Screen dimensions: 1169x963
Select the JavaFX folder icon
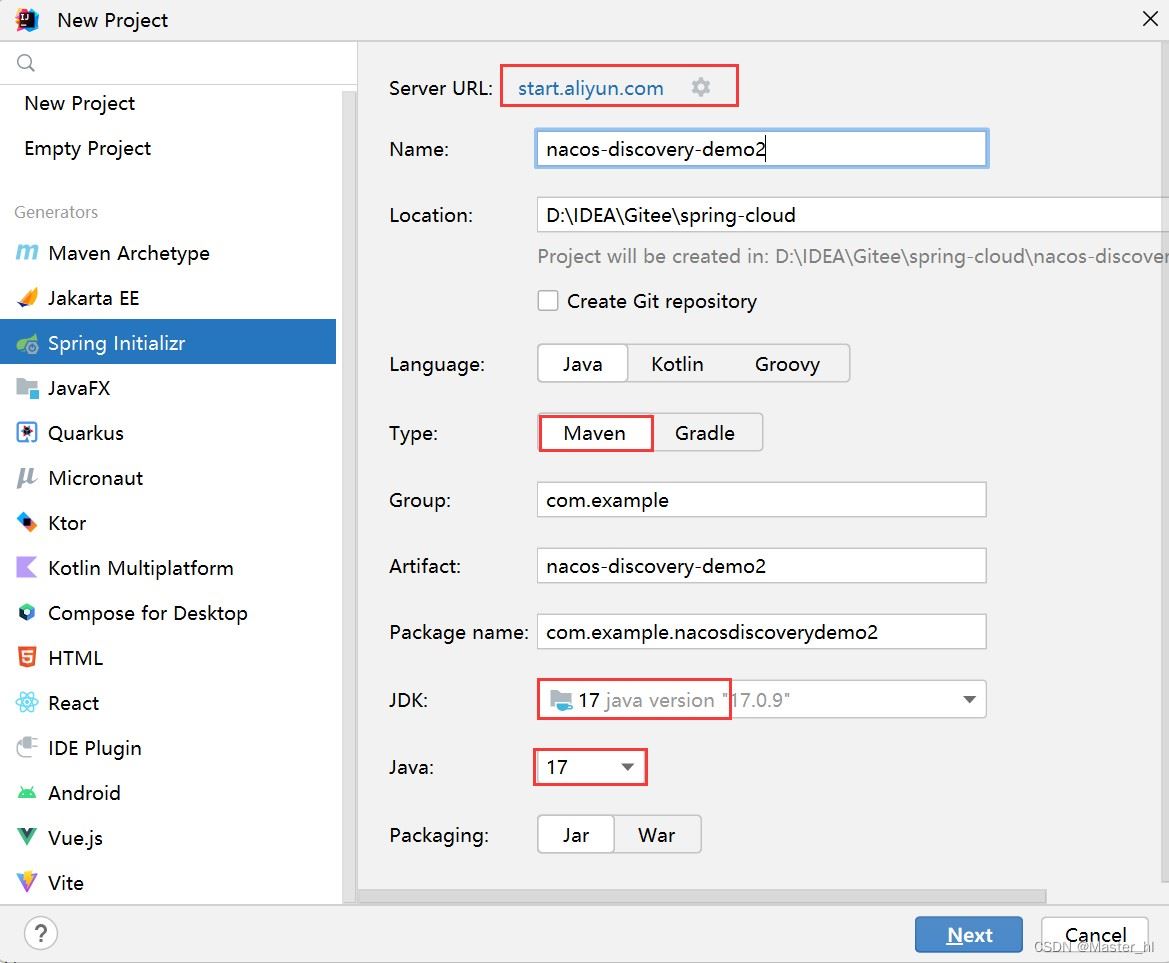(x=27, y=388)
